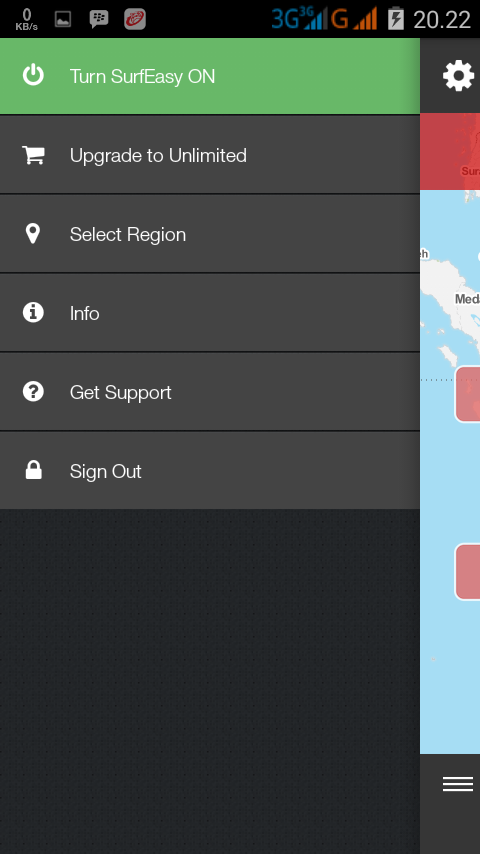Viewport: 480px width, 854px height.
Task: Tap the padlock icon for Sign Out
Action: [x=33, y=470]
